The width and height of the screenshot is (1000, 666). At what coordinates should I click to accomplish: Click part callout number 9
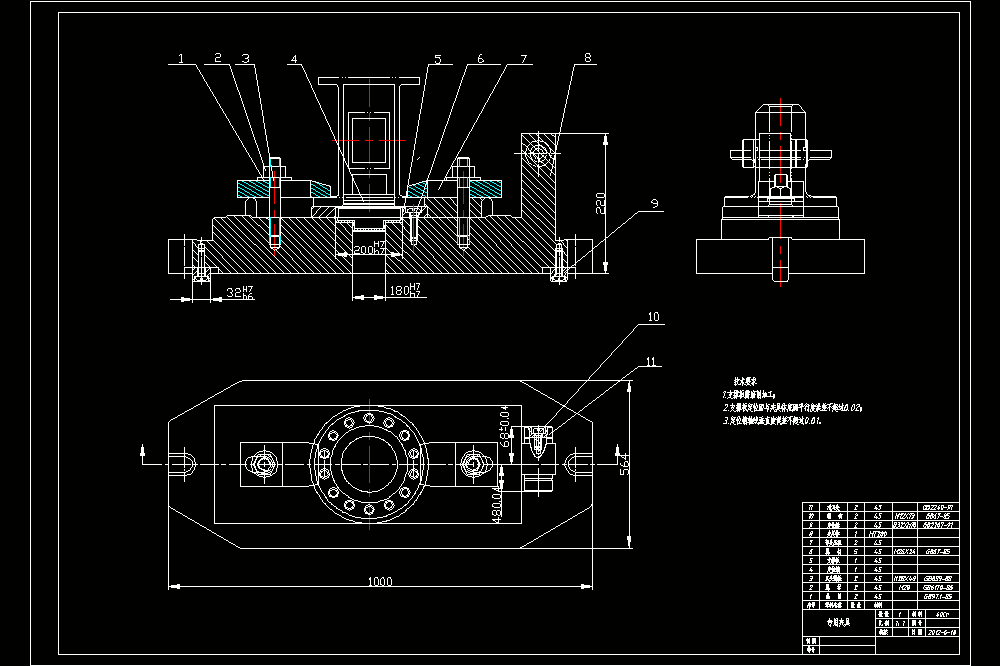click(x=654, y=204)
